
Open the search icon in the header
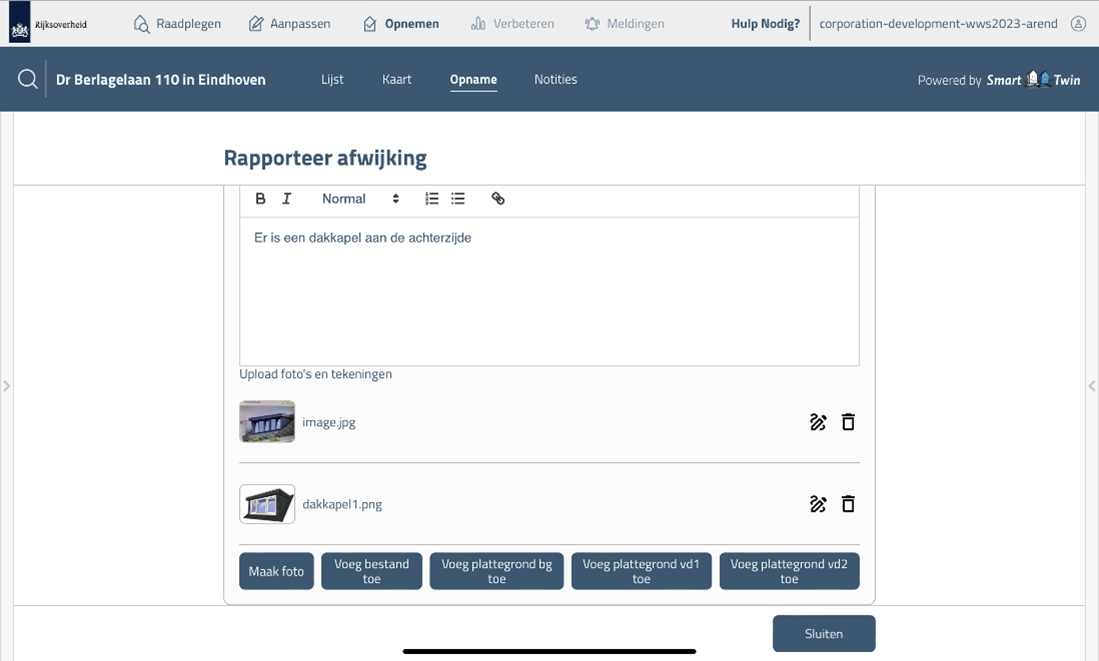point(26,79)
